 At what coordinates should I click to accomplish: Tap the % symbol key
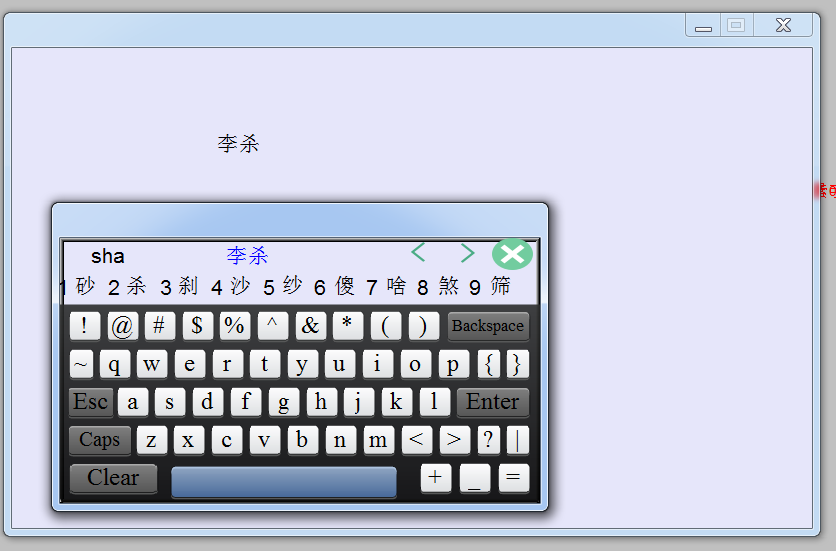pos(234,326)
